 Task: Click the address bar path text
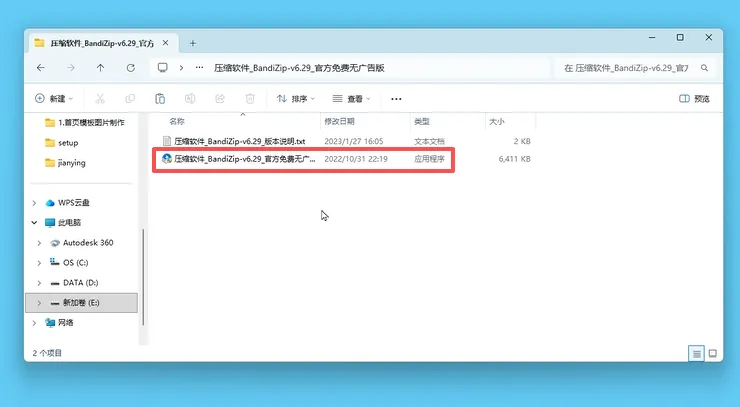click(299, 68)
